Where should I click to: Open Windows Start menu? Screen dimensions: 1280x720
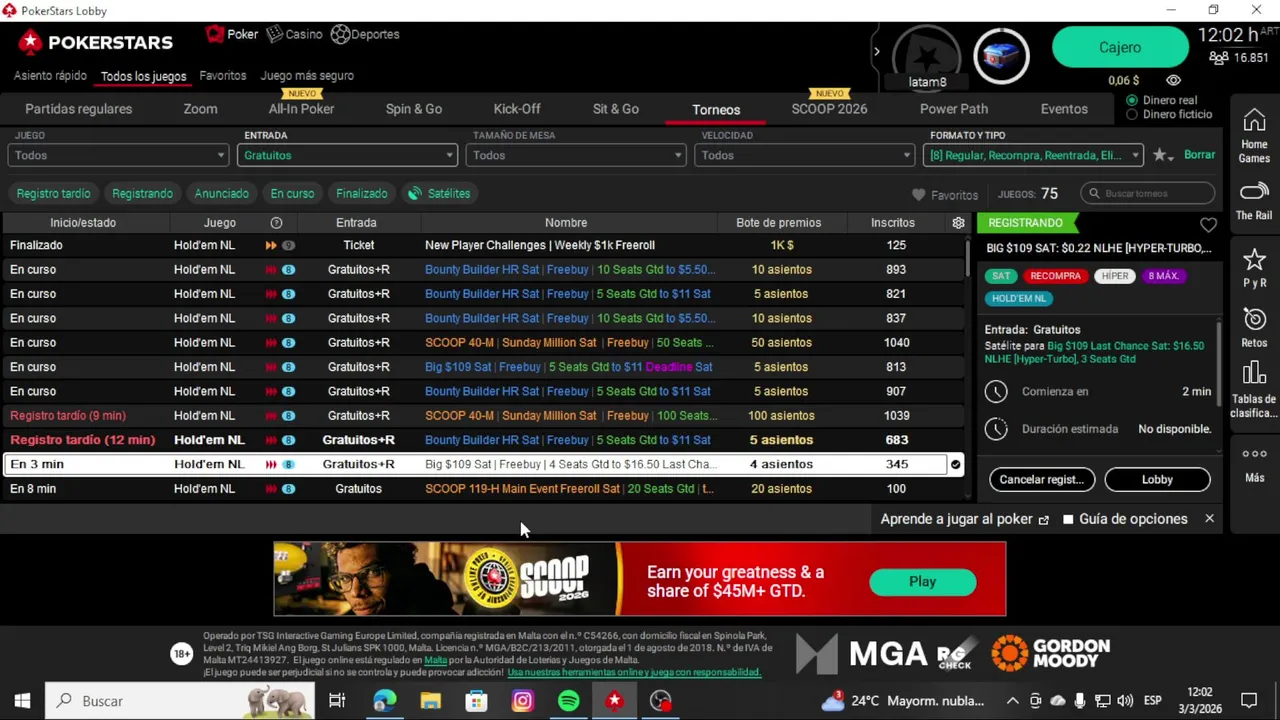tap(22, 701)
